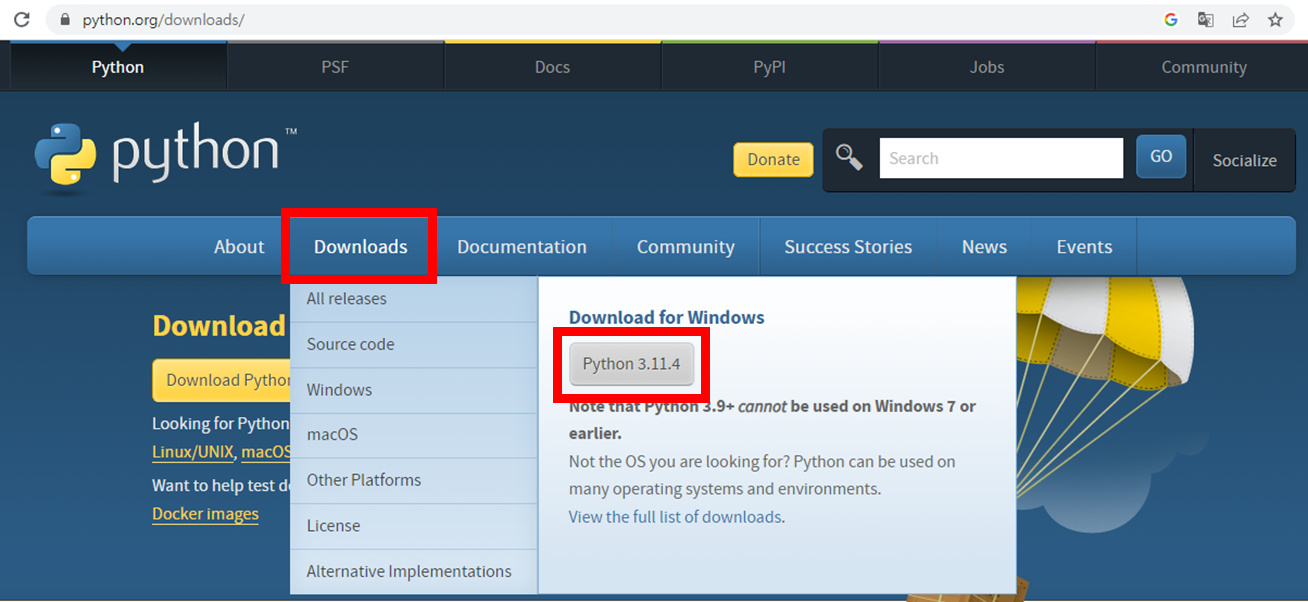Click the padlock site info icon

coord(64,19)
